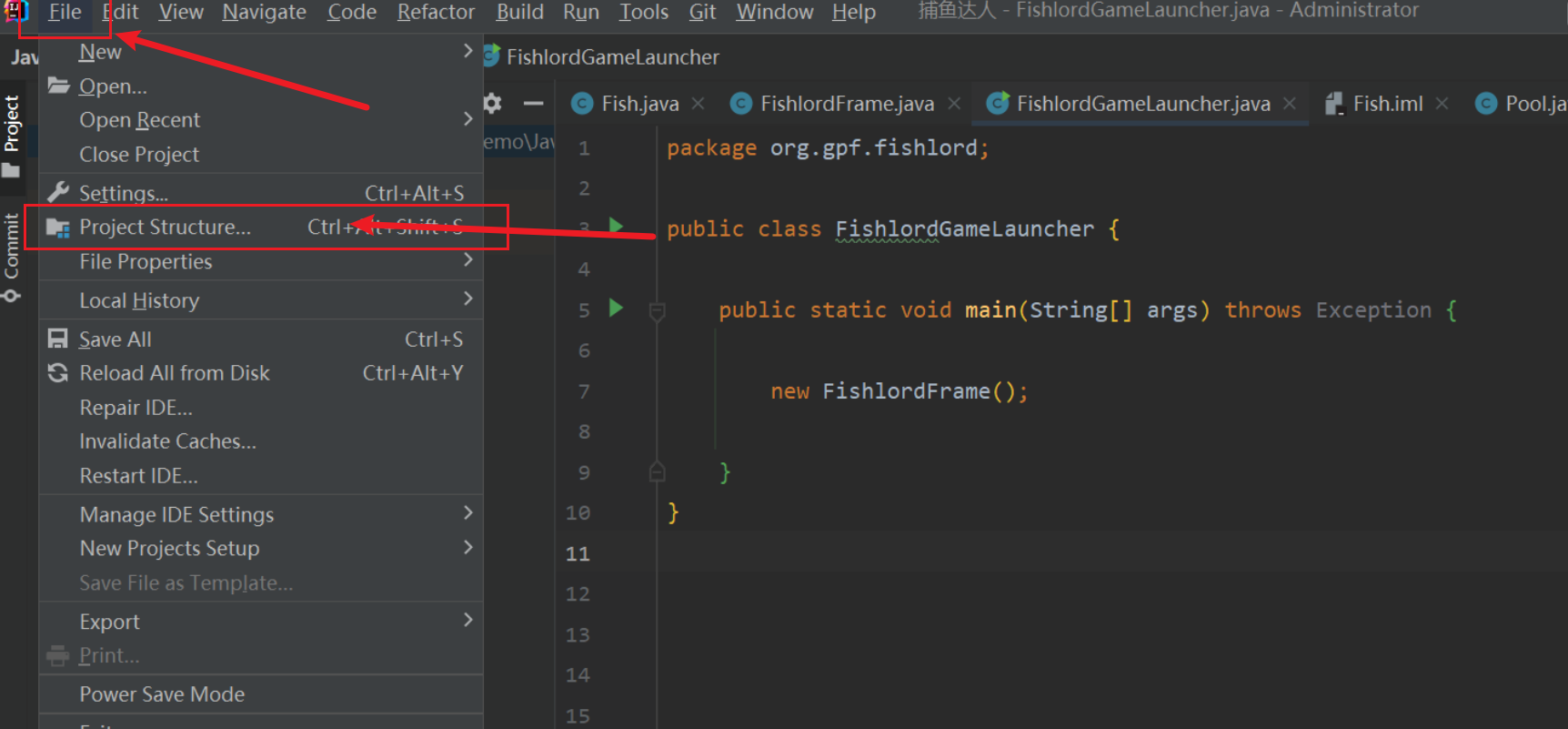Image resolution: width=1568 pixels, height=729 pixels.
Task: Expand the New submenu arrow
Action: (467, 51)
